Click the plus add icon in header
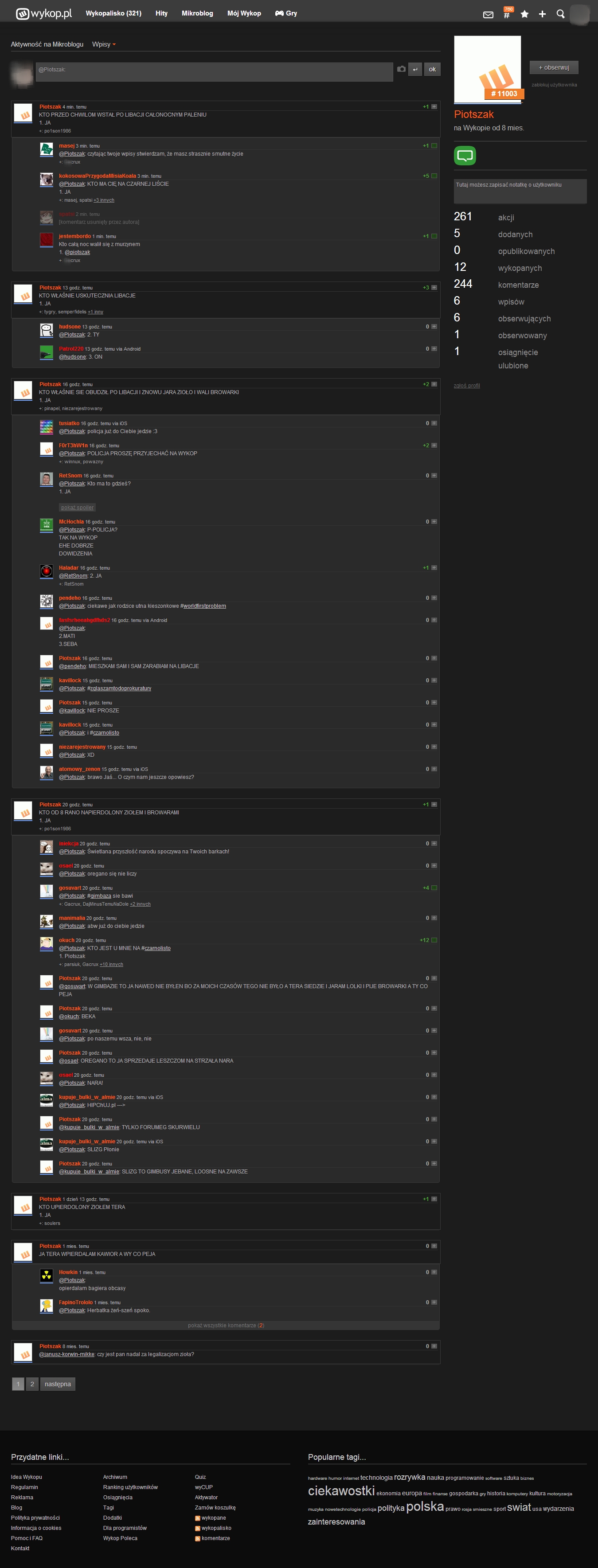598x1568 pixels. click(542, 14)
